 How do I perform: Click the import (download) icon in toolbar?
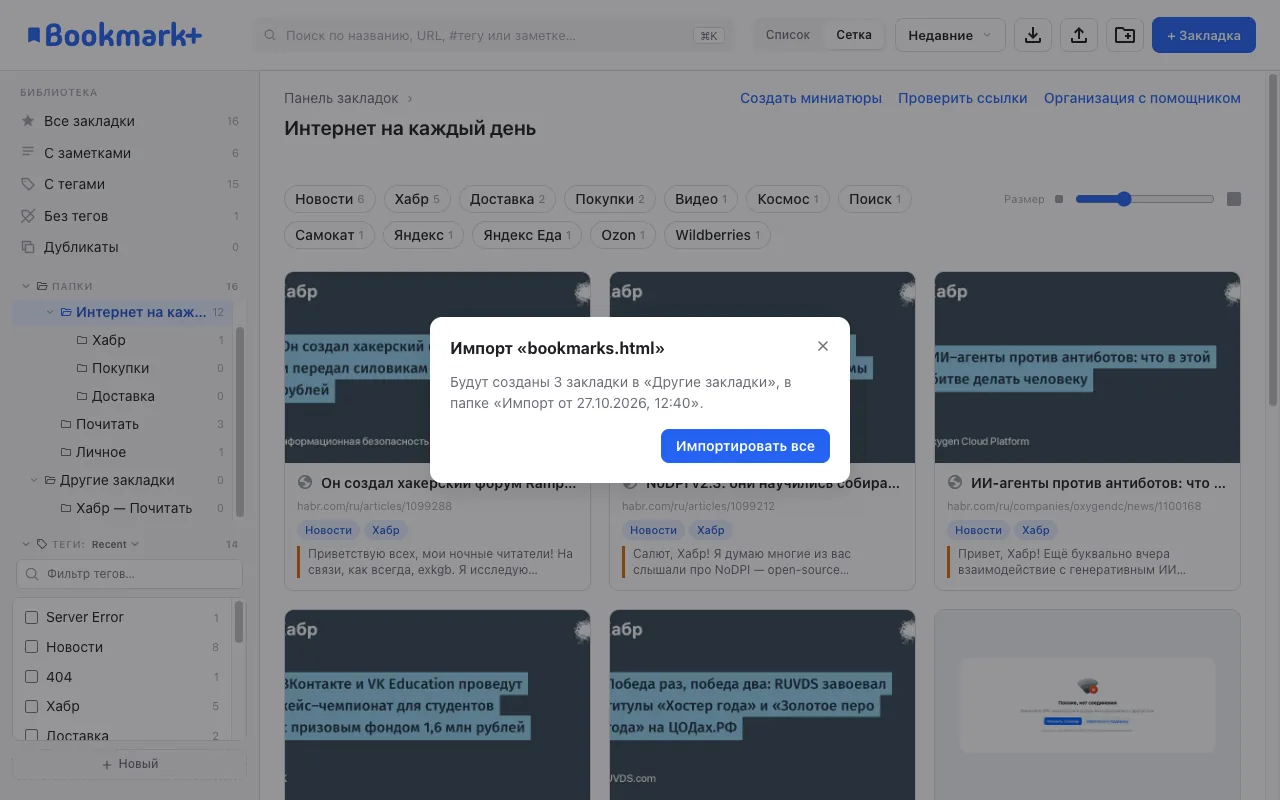[1033, 35]
